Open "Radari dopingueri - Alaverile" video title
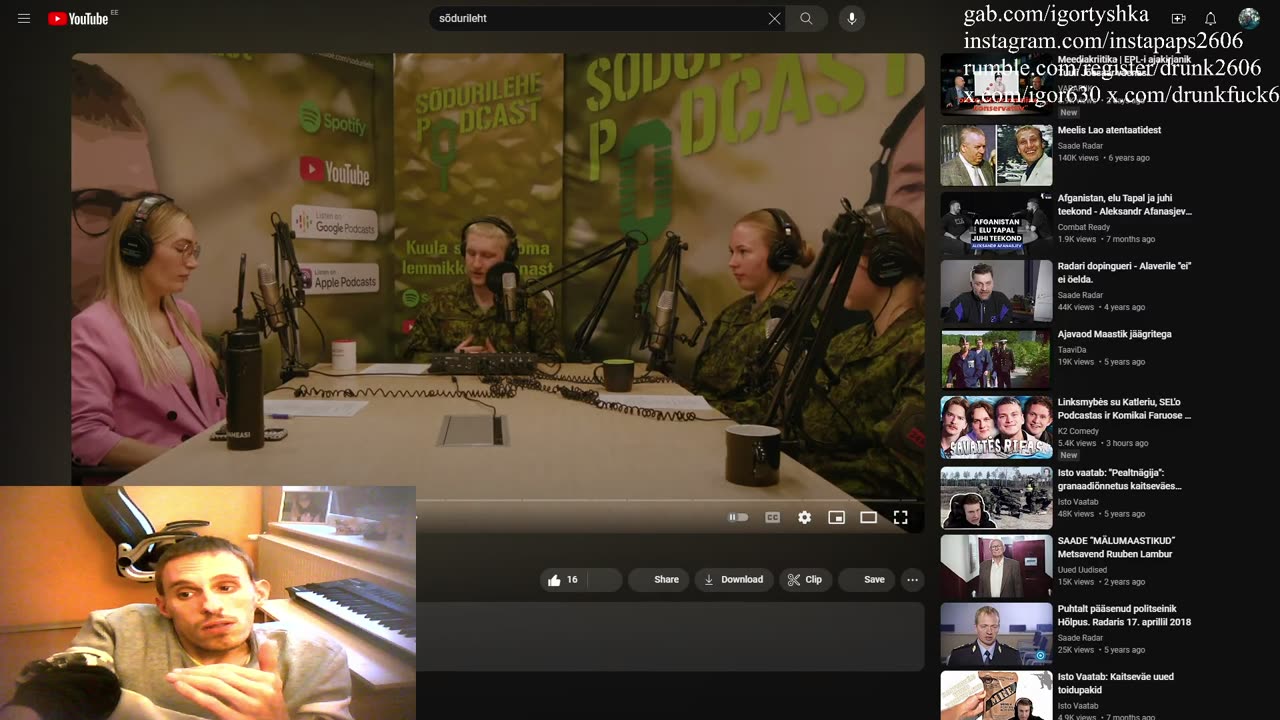Image resolution: width=1280 pixels, height=720 pixels. pos(1124,273)
